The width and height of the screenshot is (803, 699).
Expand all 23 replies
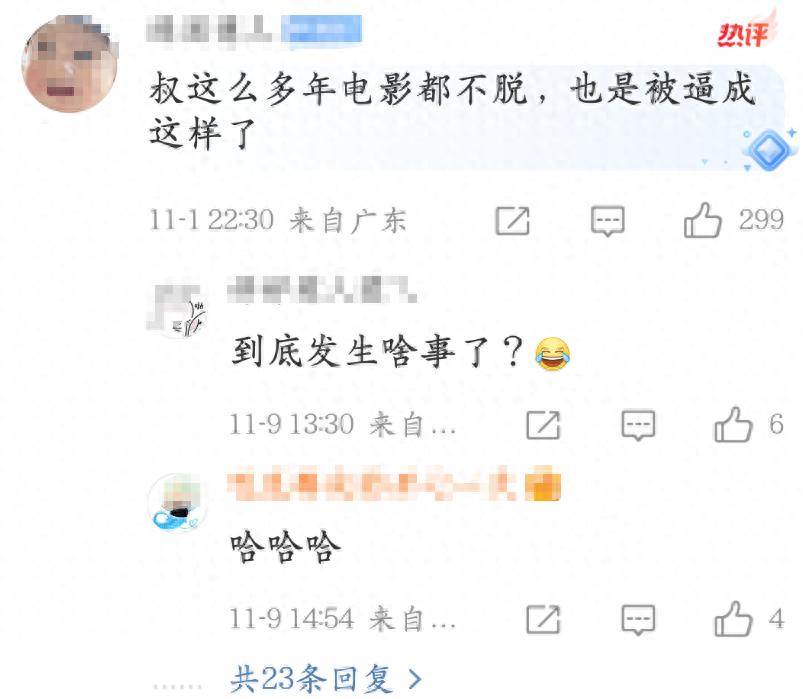click(326, 679)
